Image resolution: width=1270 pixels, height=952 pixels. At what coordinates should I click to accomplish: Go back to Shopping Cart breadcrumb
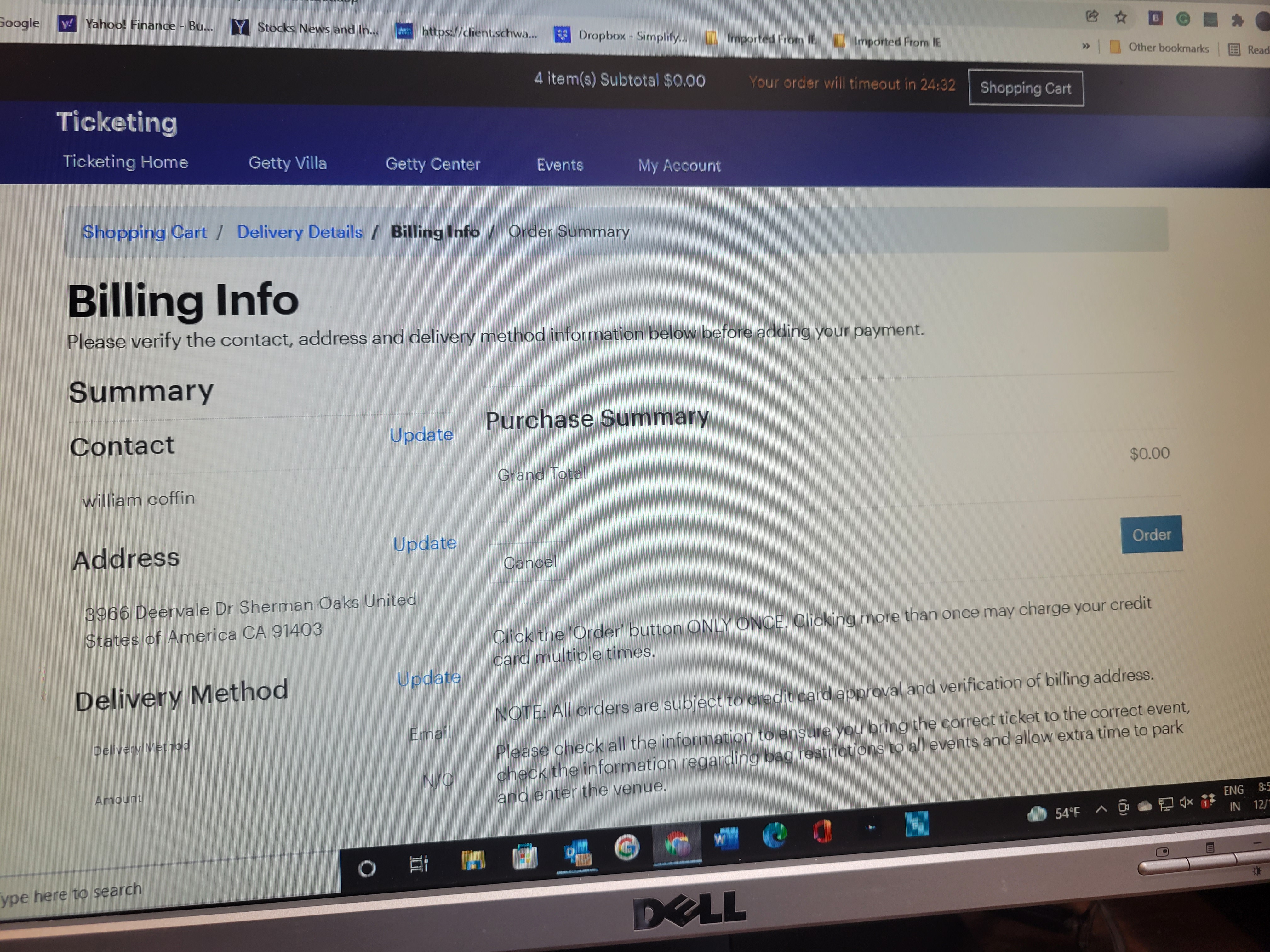pyautogui.click(x=145, y=232)
